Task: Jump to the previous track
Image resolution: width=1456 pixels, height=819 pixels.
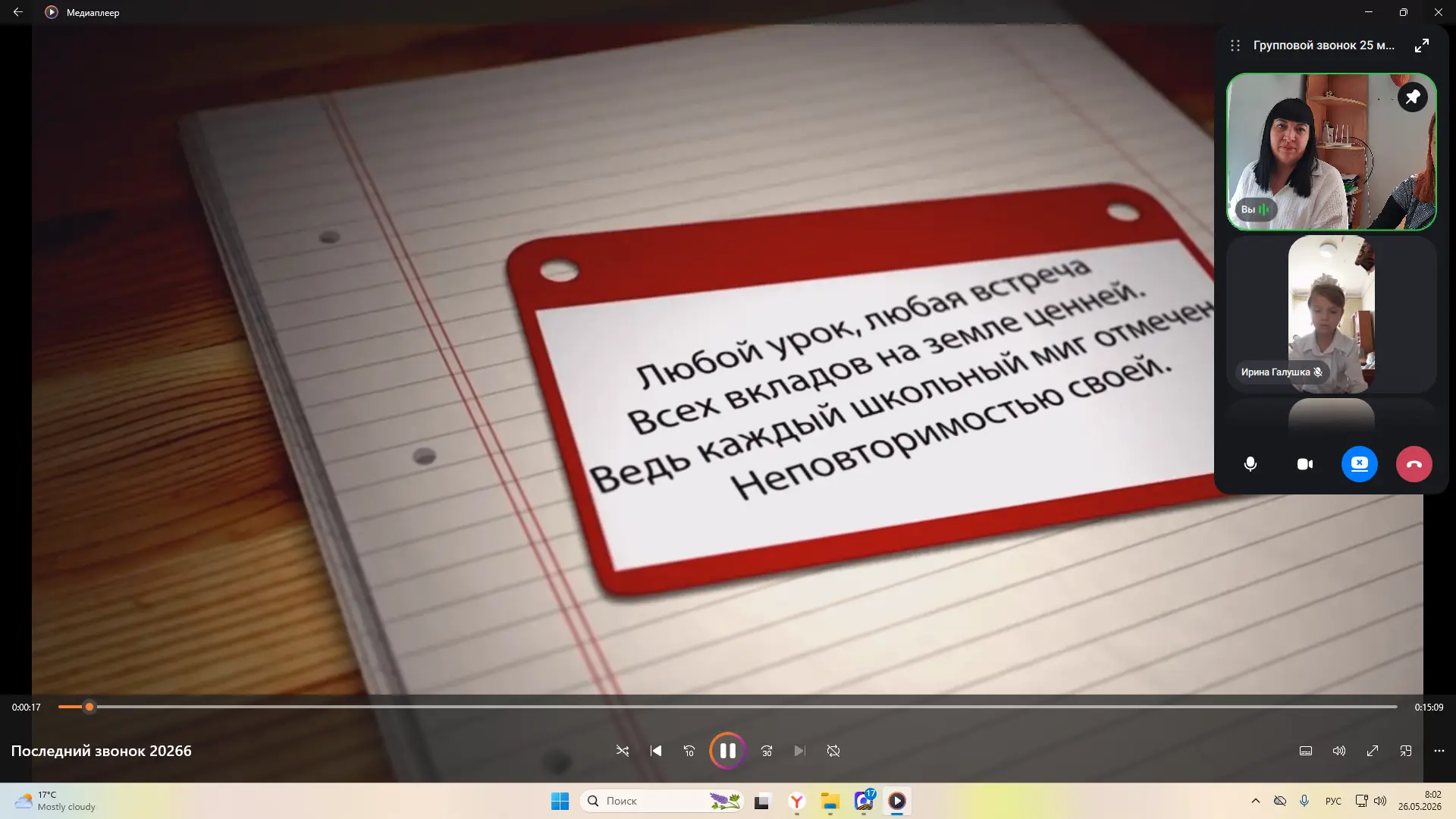Action: 656,751
